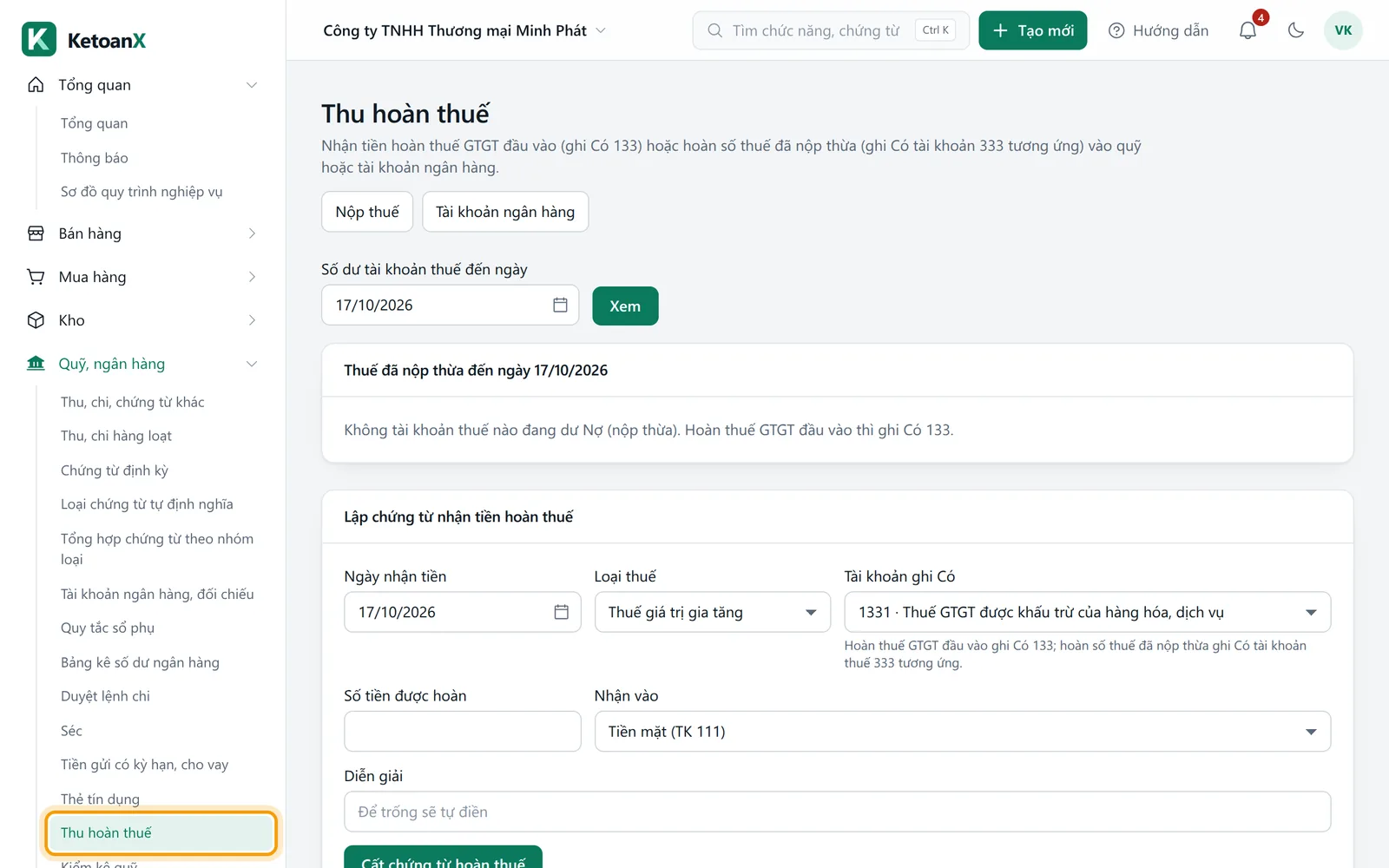Expand the Bán hàng menu

[x=252, y=233]
